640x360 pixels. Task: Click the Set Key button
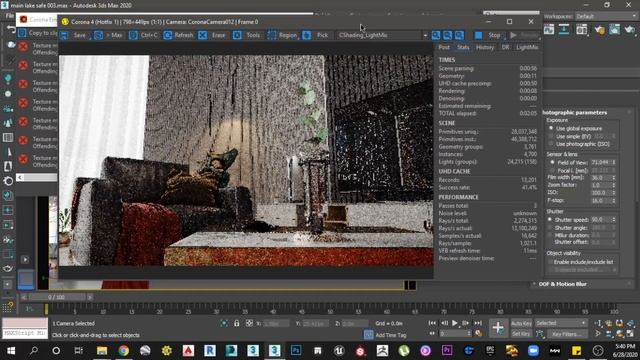click(x=521, y=334)
